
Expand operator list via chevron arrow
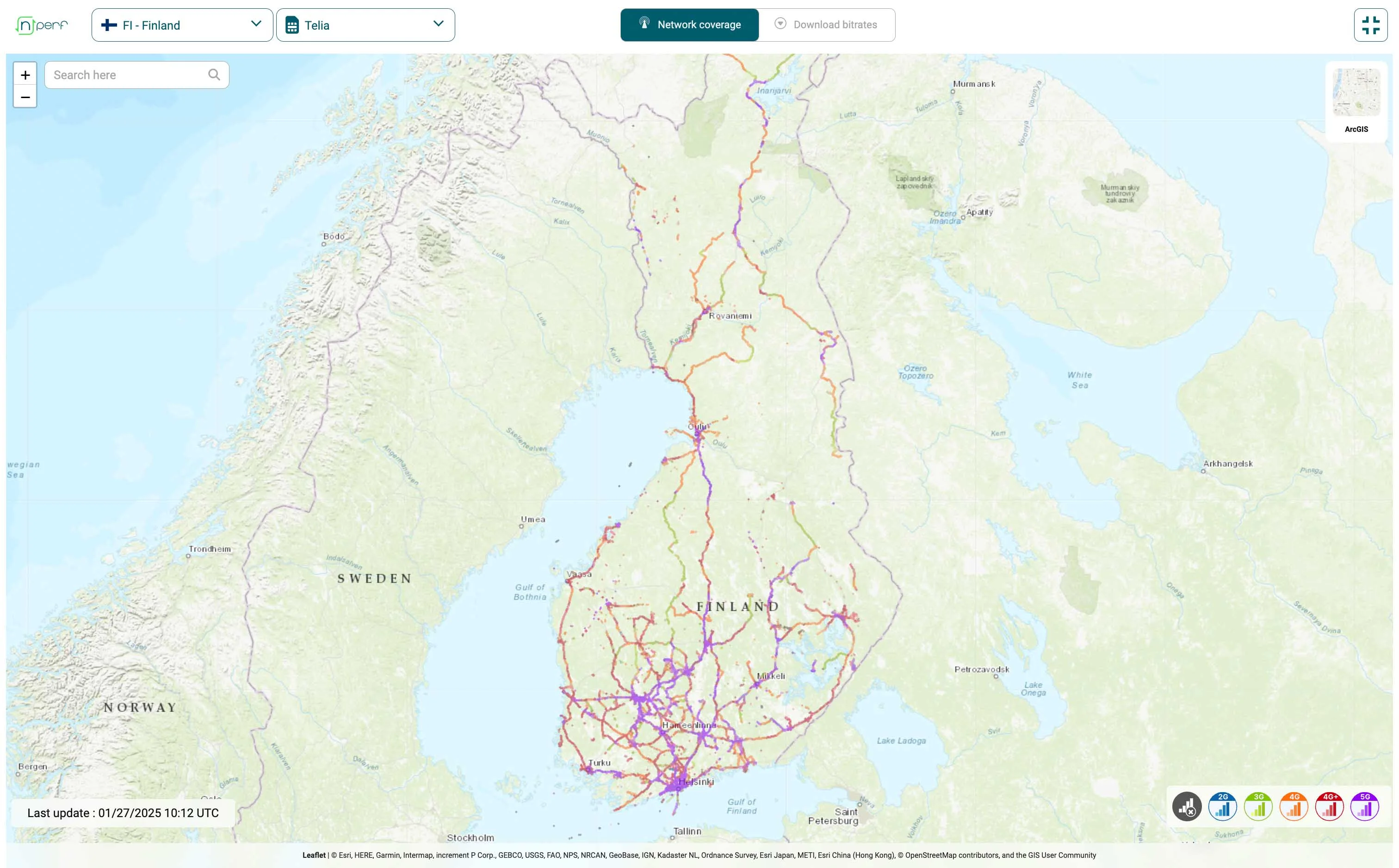click(439, 24)
